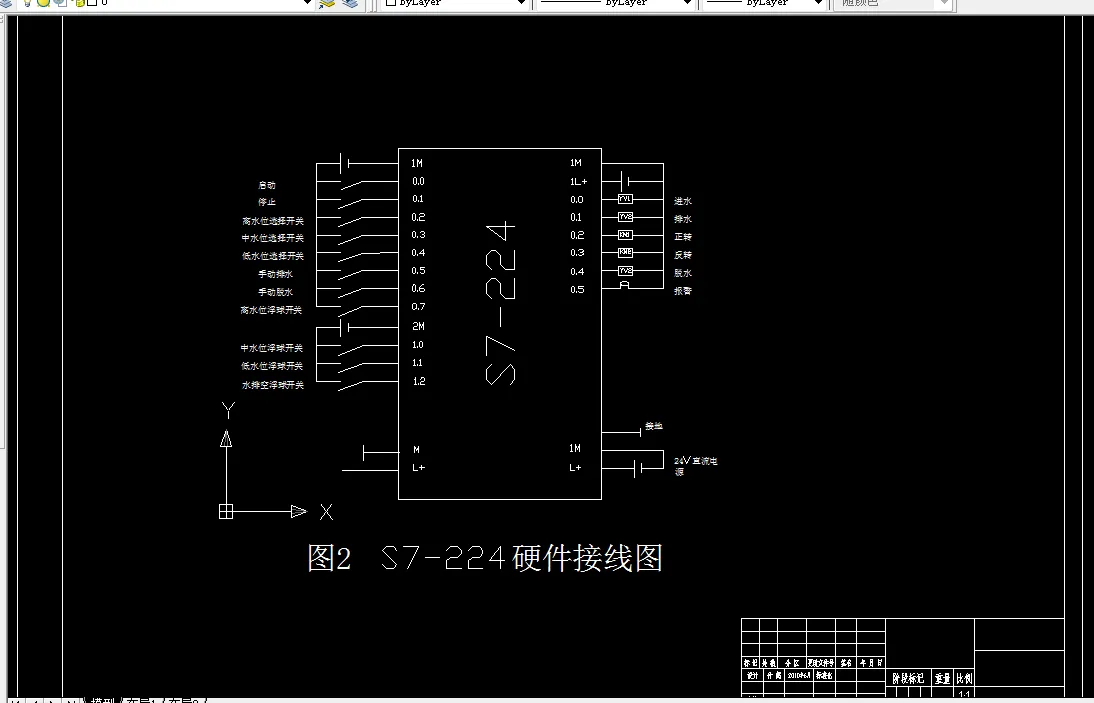Select the 正转 output label
The width and height of the screenshot is (1094, 703).
coord(683,237)
